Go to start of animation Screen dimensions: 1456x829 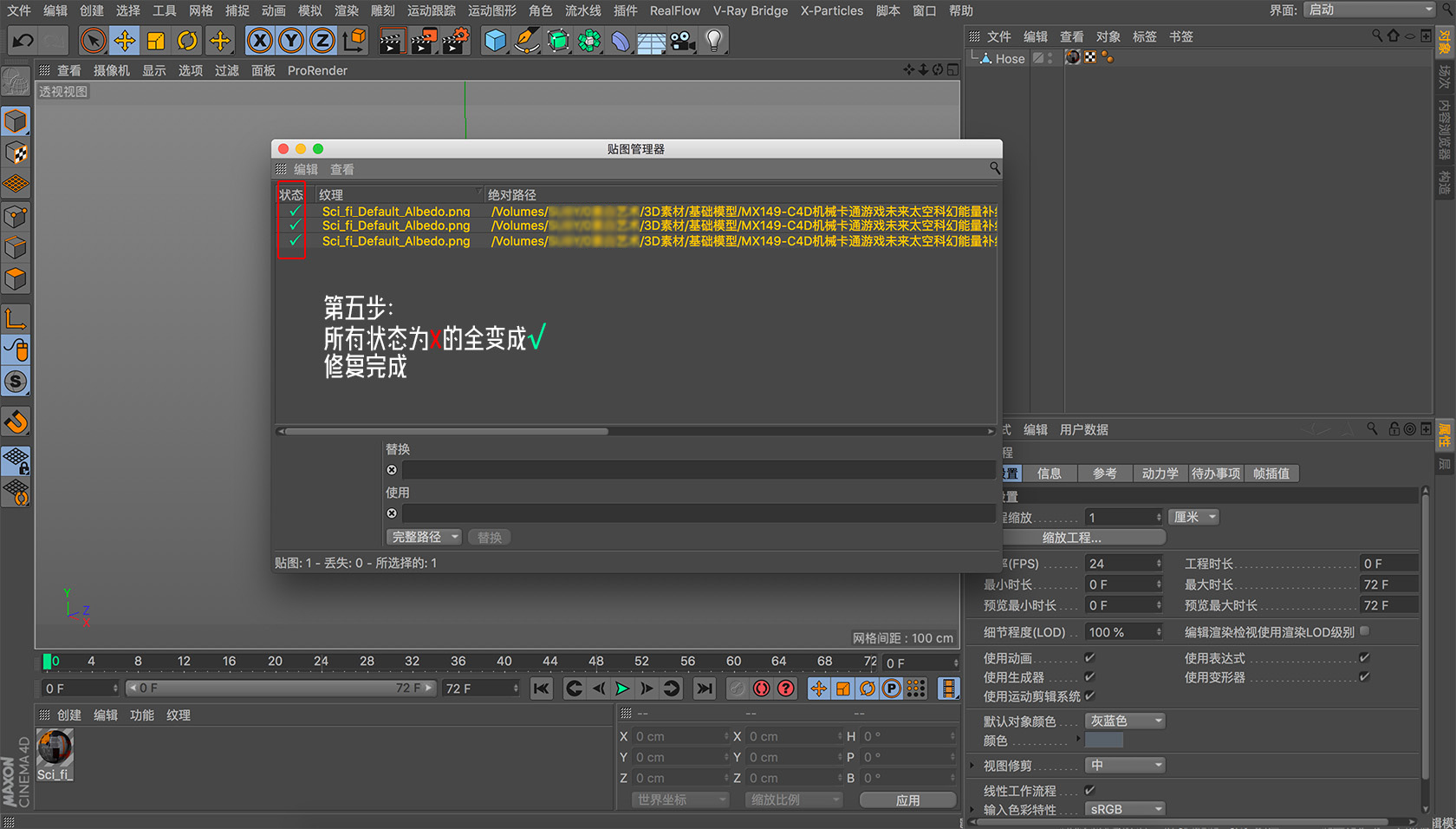point(542,689)
